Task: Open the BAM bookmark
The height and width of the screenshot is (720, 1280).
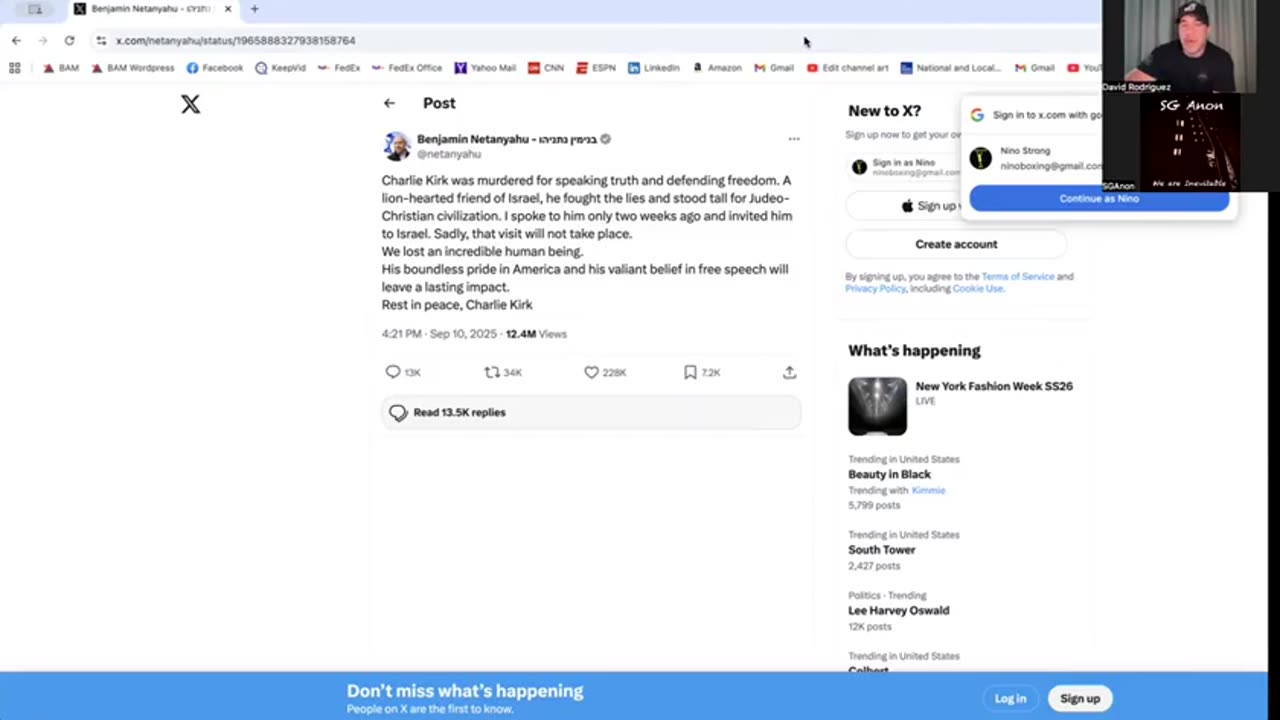Action: coord(61,68)
